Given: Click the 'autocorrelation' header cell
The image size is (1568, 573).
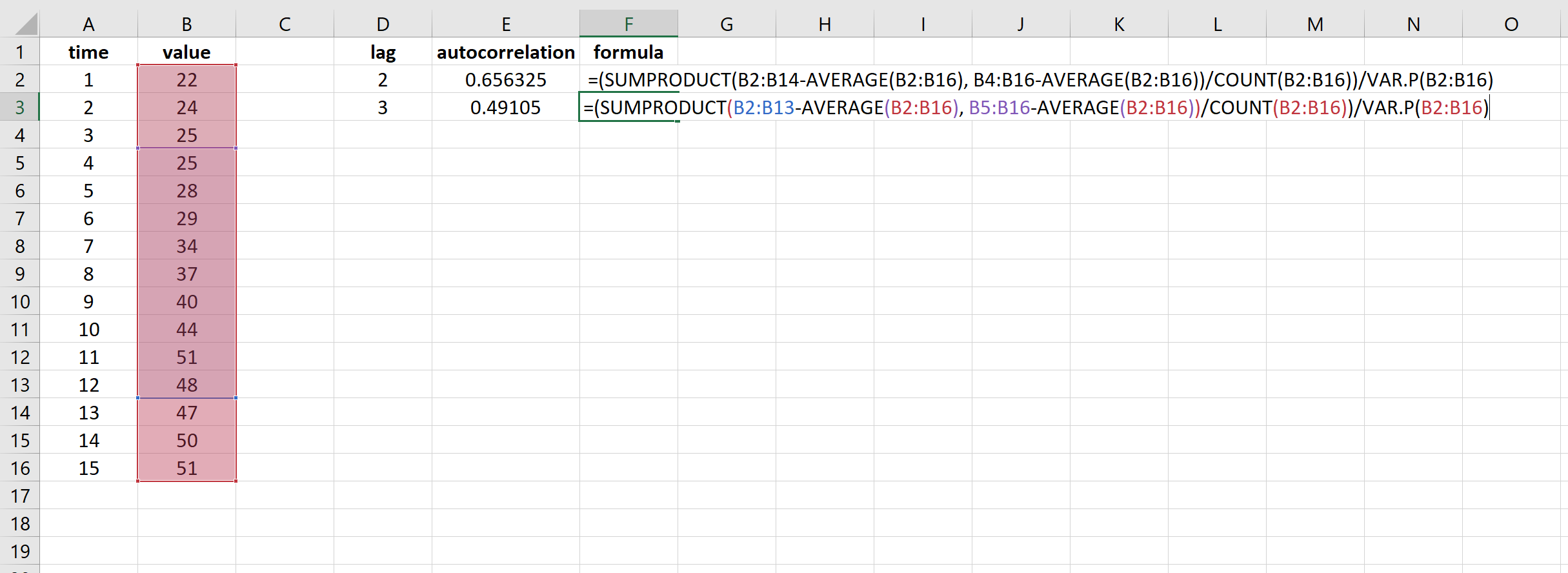Looking at the screenshot, I should [506, 52].
